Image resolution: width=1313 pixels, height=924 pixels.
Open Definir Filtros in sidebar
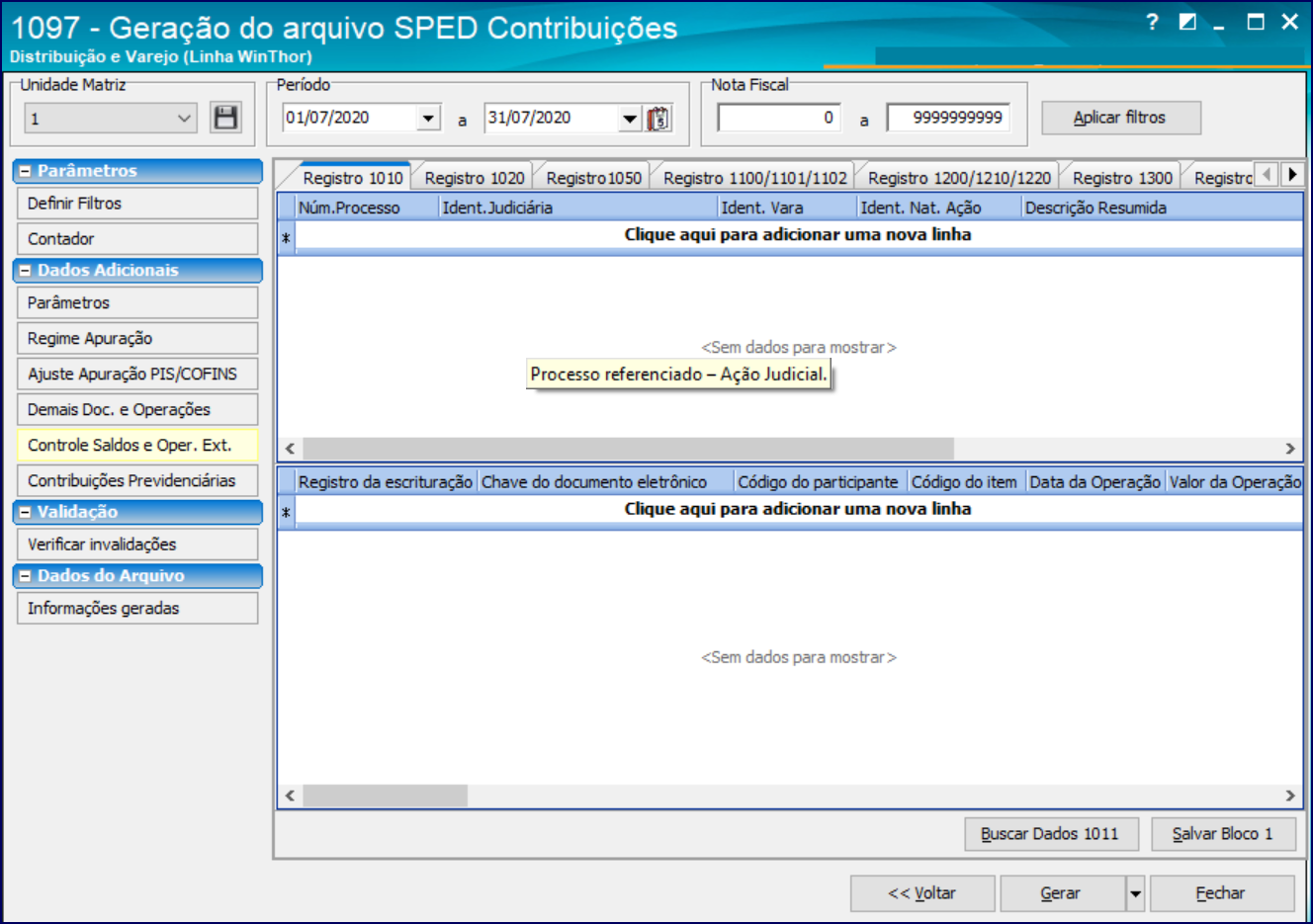tap(137, 204)
